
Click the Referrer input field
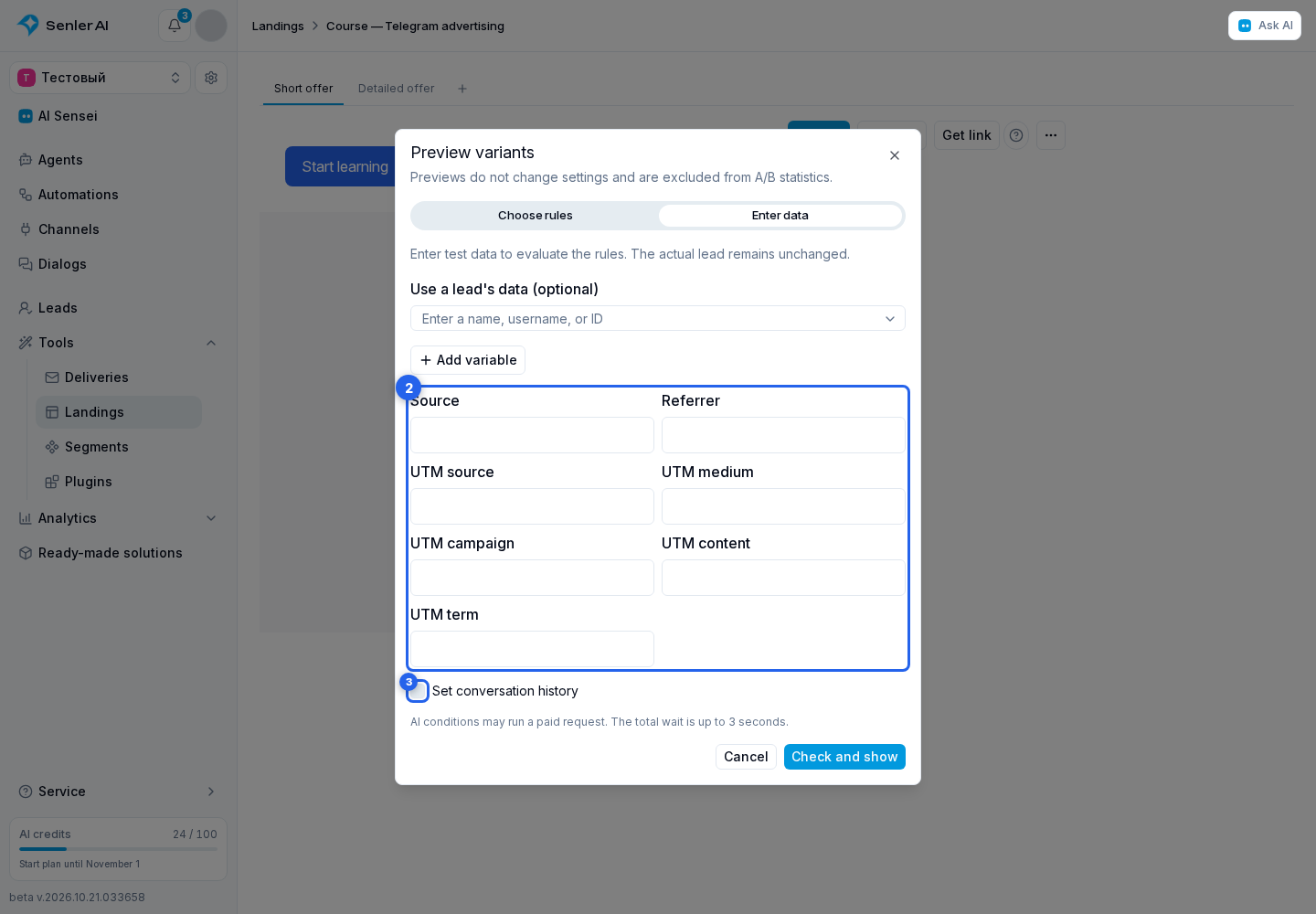[x=783, y=435]
